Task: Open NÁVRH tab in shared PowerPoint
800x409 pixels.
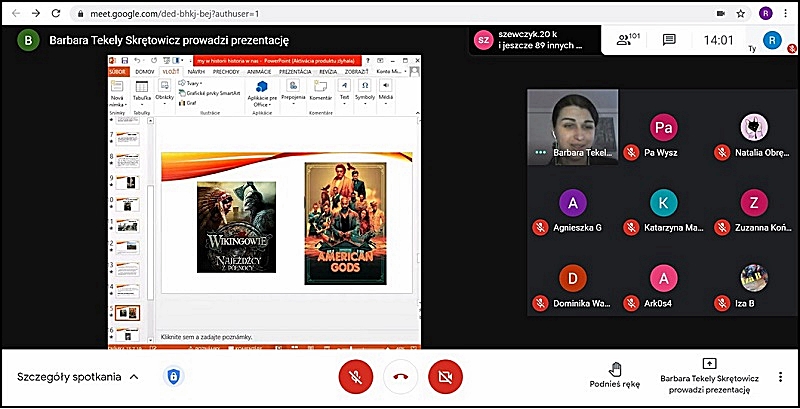Action: (196, 72)
